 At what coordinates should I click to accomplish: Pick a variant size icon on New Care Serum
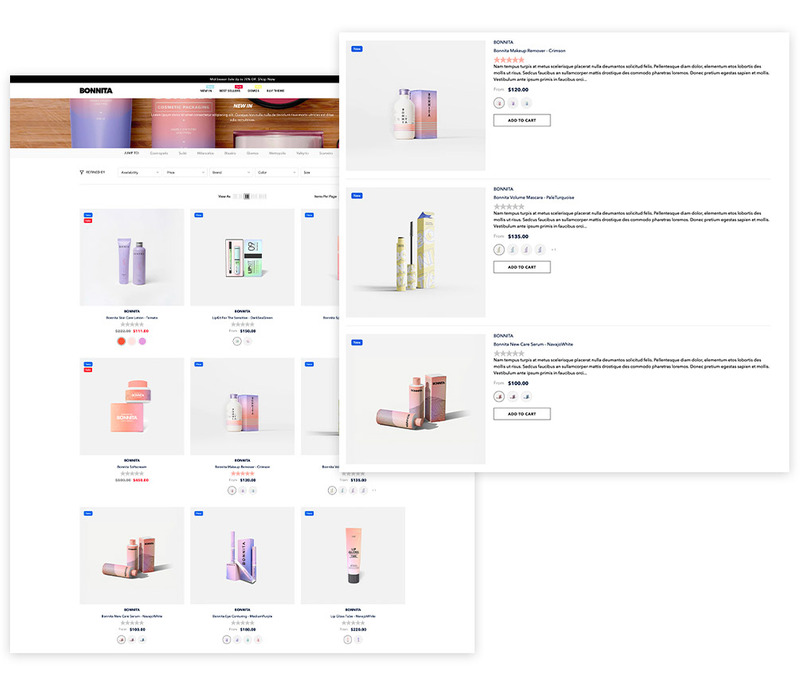click(498, 396)
